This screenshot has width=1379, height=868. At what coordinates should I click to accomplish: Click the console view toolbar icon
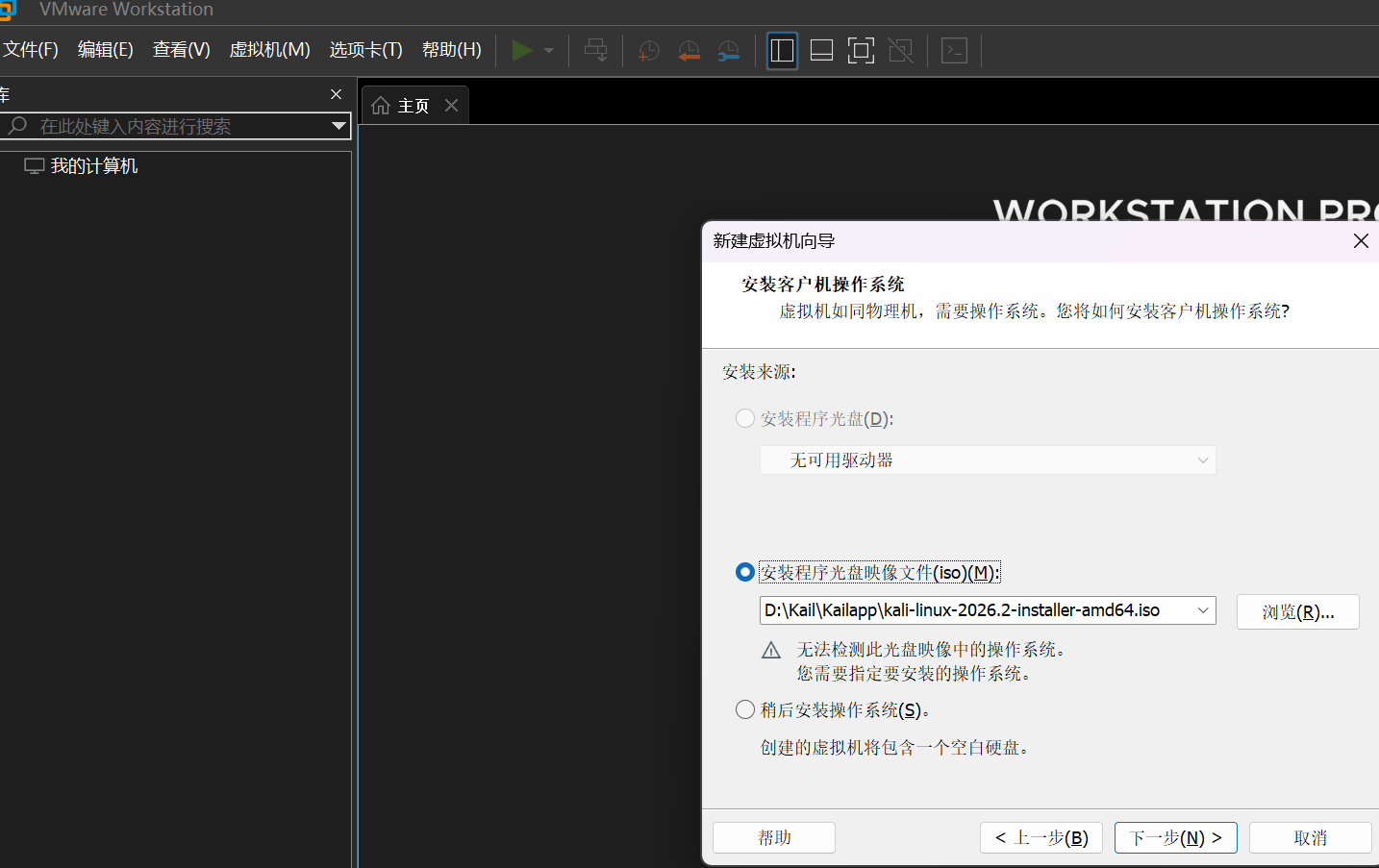955,50
